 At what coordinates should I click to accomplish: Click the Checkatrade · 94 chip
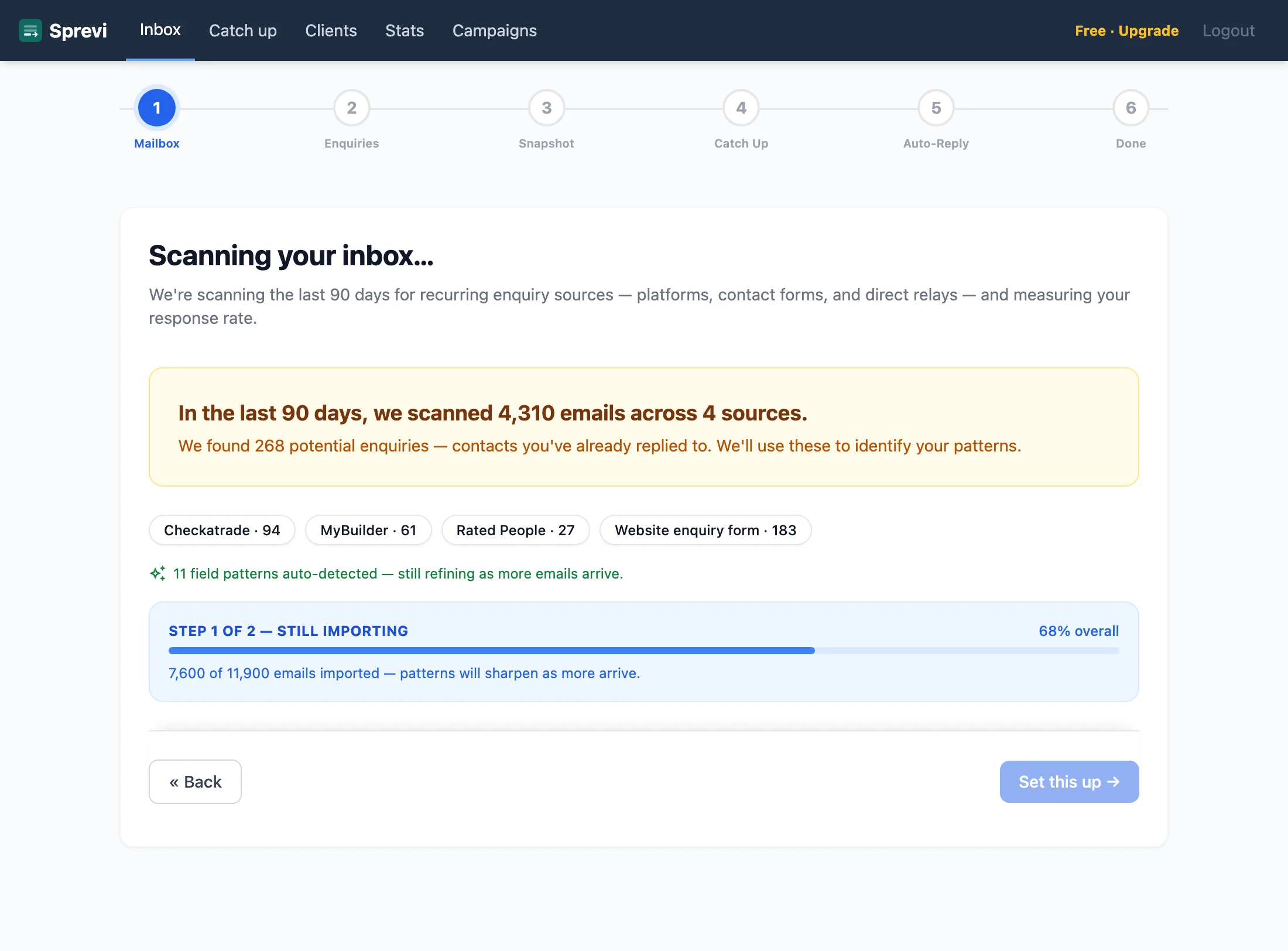[x=222, y=530]
